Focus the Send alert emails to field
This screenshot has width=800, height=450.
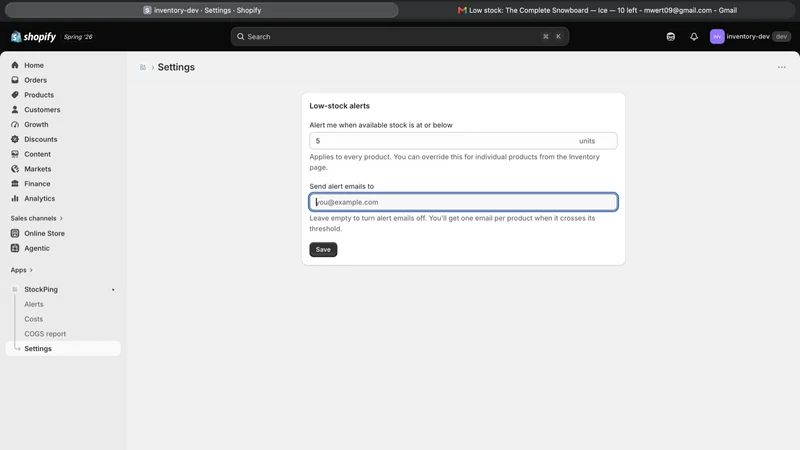coord(463,202)
